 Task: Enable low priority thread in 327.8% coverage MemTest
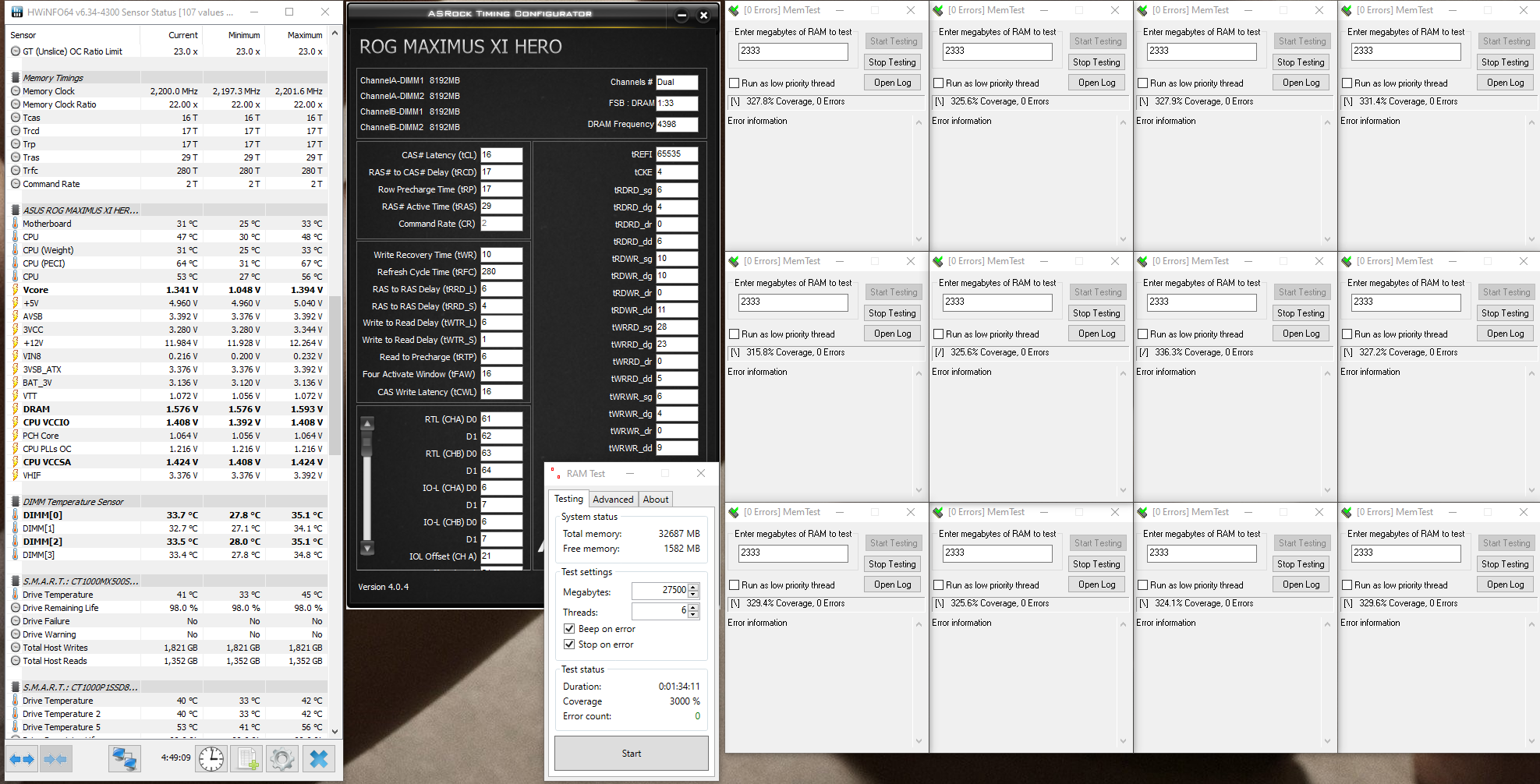coord(734,83)
